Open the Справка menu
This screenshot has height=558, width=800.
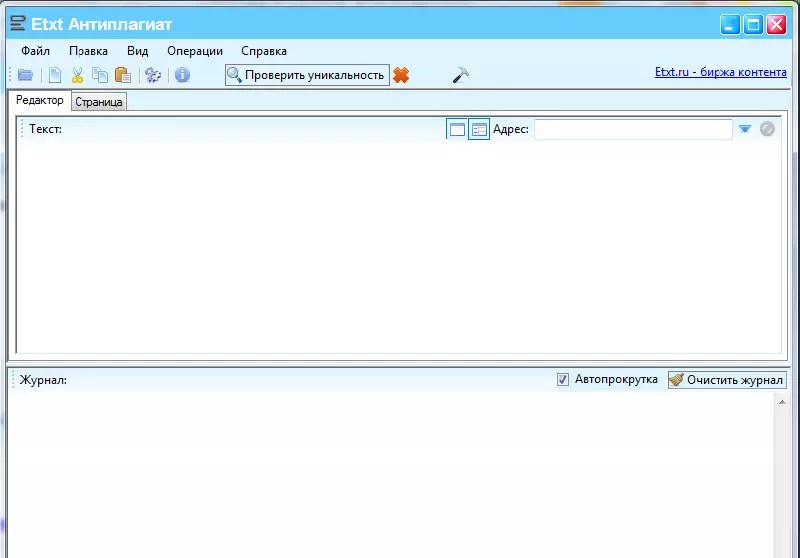pyautogui.click(x=264, y=51)
